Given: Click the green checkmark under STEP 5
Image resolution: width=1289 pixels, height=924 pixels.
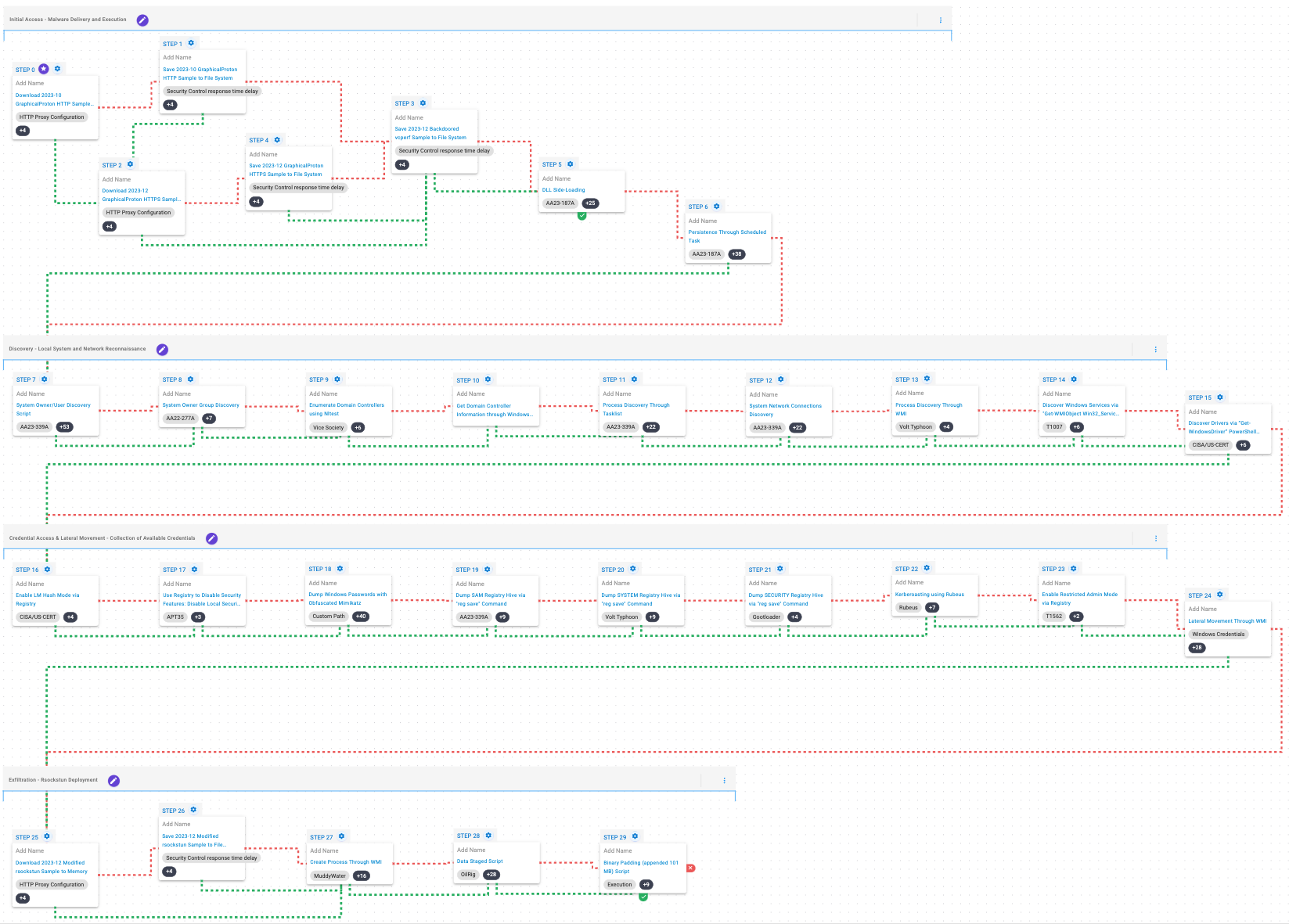Looking at the screenshot, I should tap(581, 216).
